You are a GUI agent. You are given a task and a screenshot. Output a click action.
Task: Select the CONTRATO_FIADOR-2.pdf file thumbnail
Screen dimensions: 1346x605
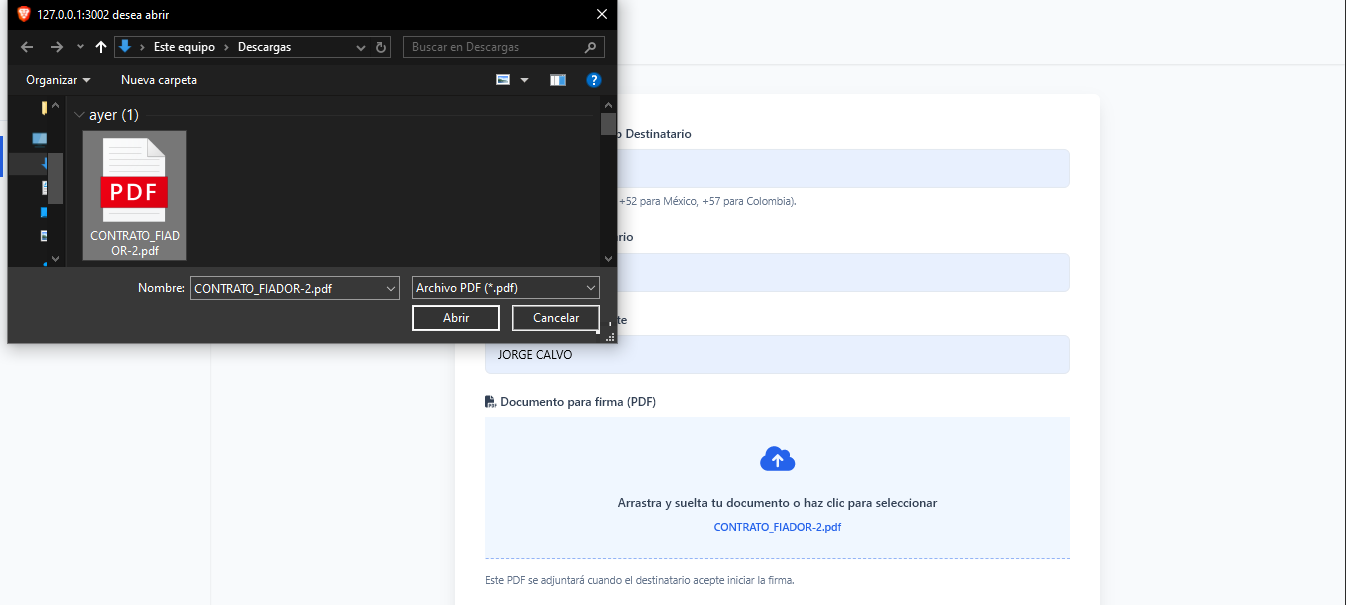pos(135,195)
